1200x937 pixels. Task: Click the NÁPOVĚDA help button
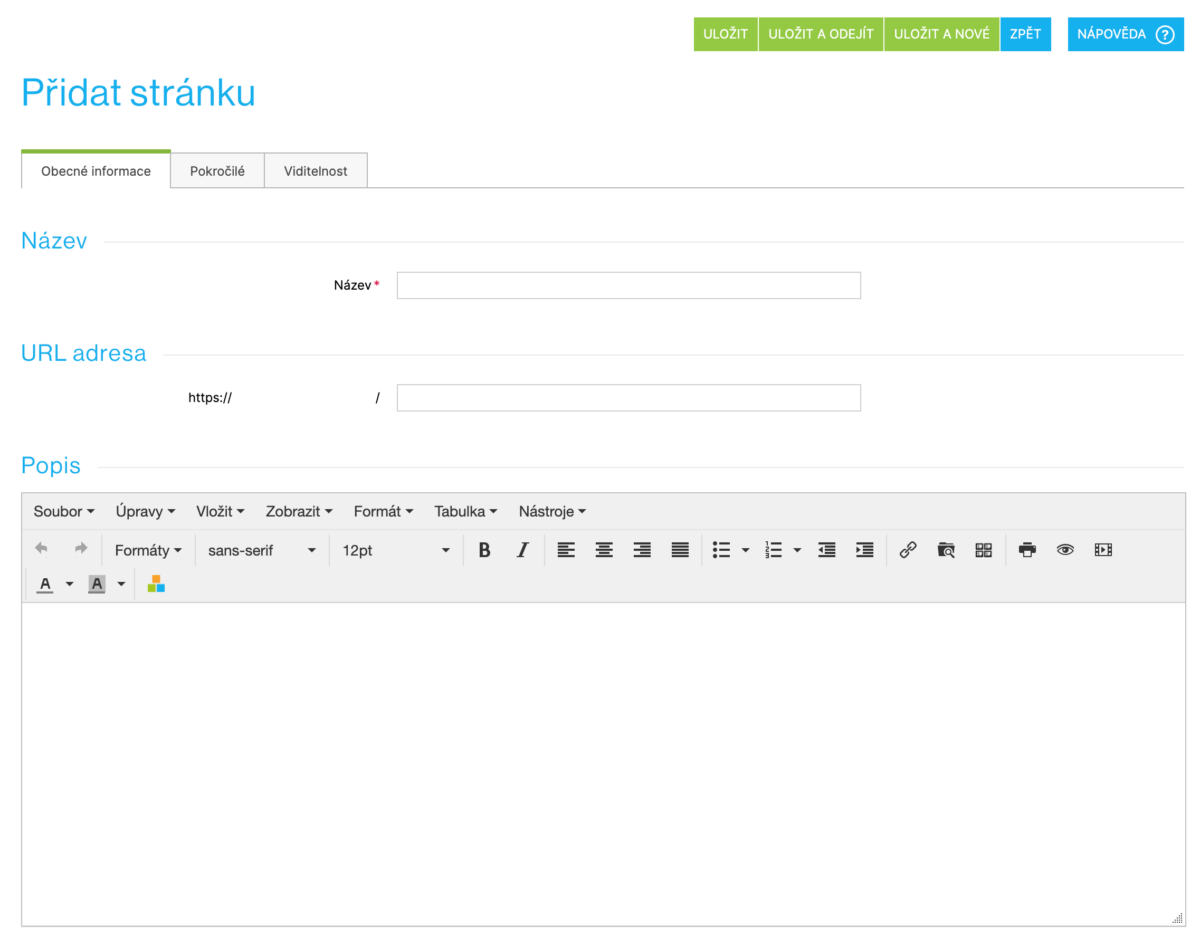pos(1125,34)
